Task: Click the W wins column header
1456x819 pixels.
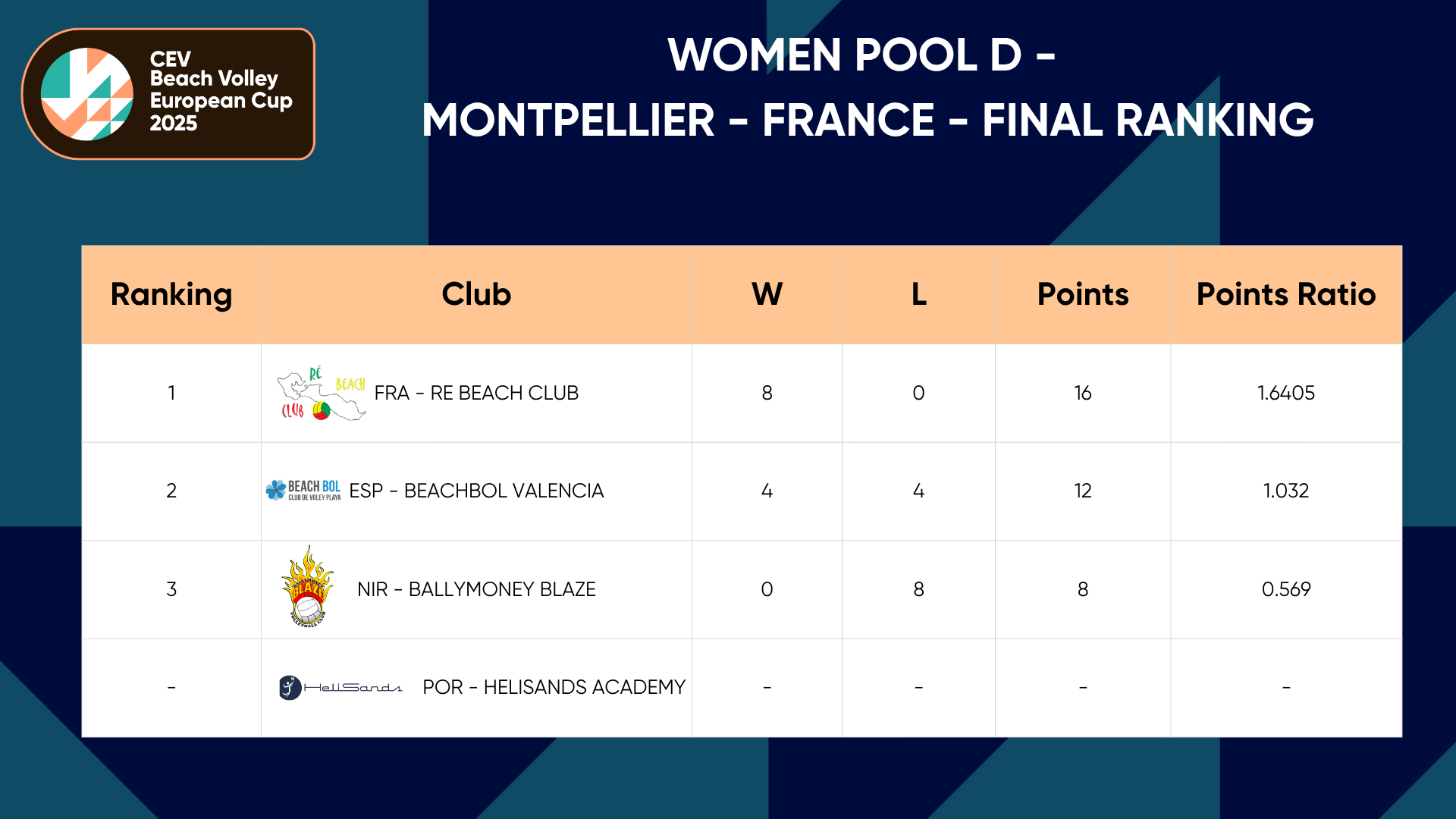Action: click(x=767, y=294)
